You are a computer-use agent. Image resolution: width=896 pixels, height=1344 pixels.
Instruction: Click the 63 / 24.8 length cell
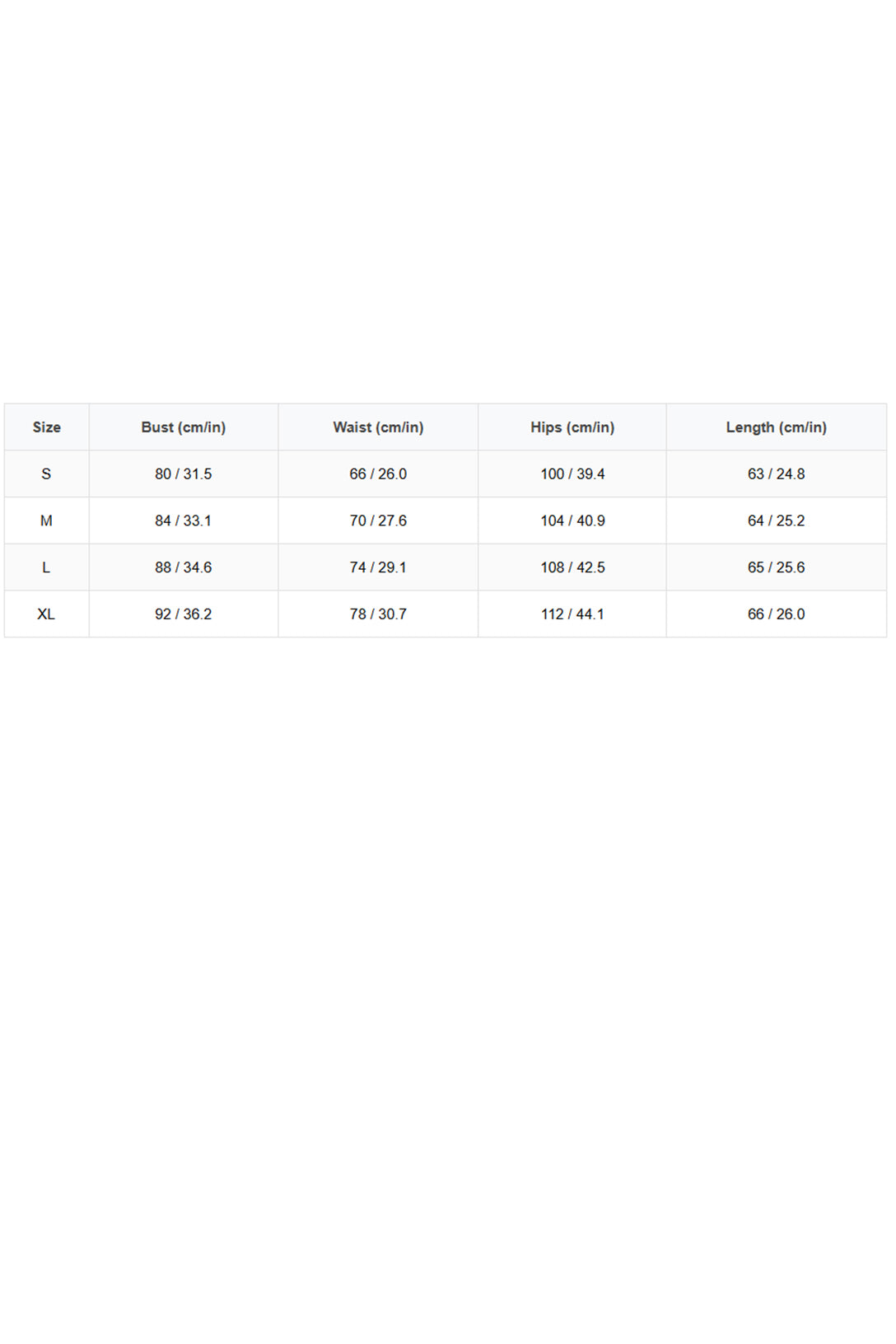click(x=777, y=474)
